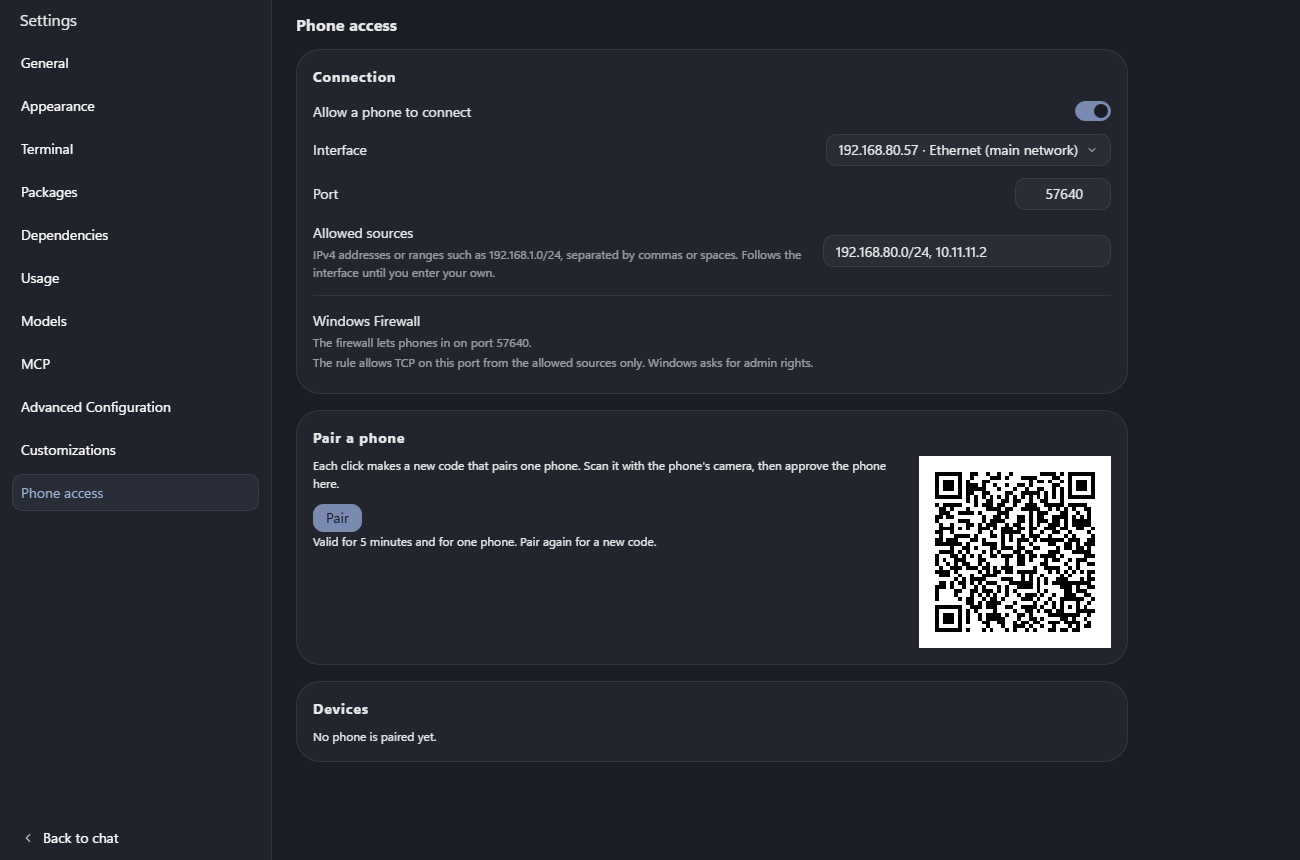Click the Connection section heading
This screenshot has width=1300, height=860.
click(x=354, y=77)
